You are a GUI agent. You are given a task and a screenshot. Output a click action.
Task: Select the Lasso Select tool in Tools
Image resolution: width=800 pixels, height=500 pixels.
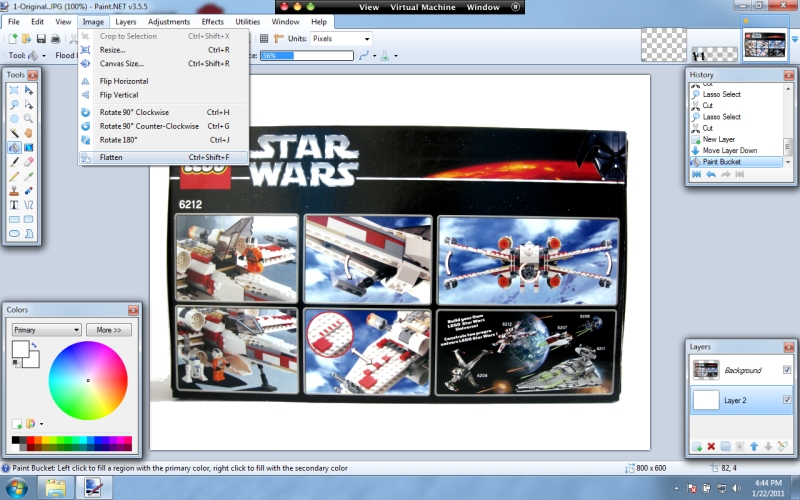click(x=14, y=105)
